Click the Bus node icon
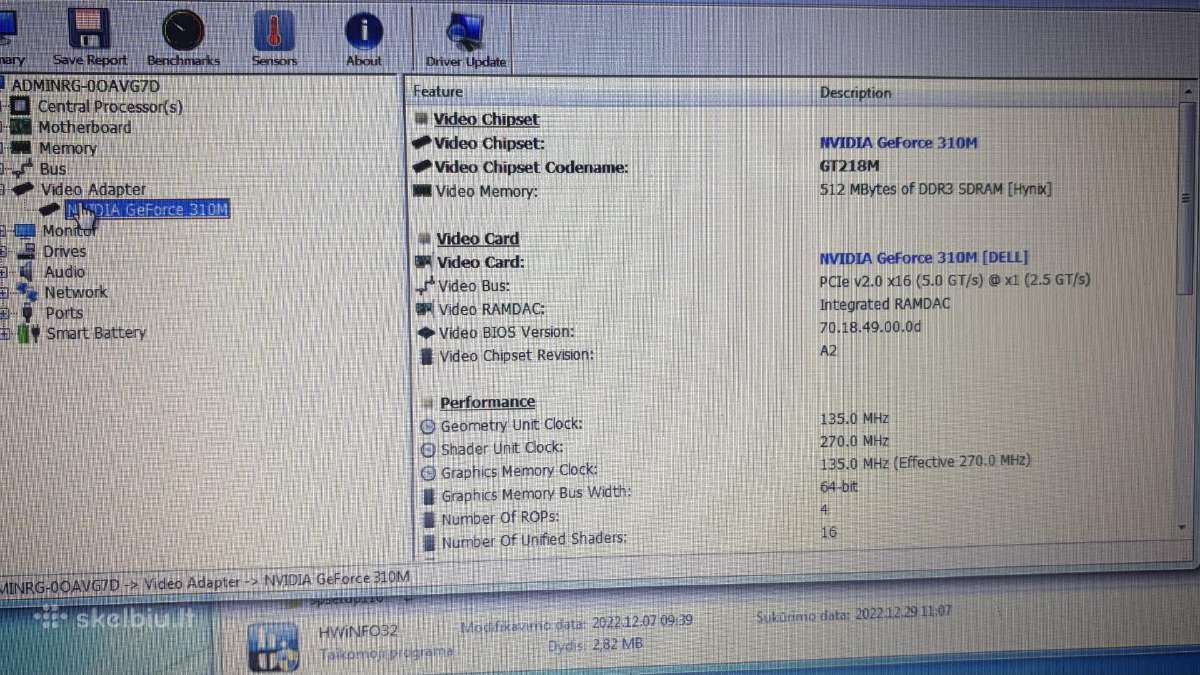The image size is (1200, 675). pyautogui.click(x=23, y=169)
